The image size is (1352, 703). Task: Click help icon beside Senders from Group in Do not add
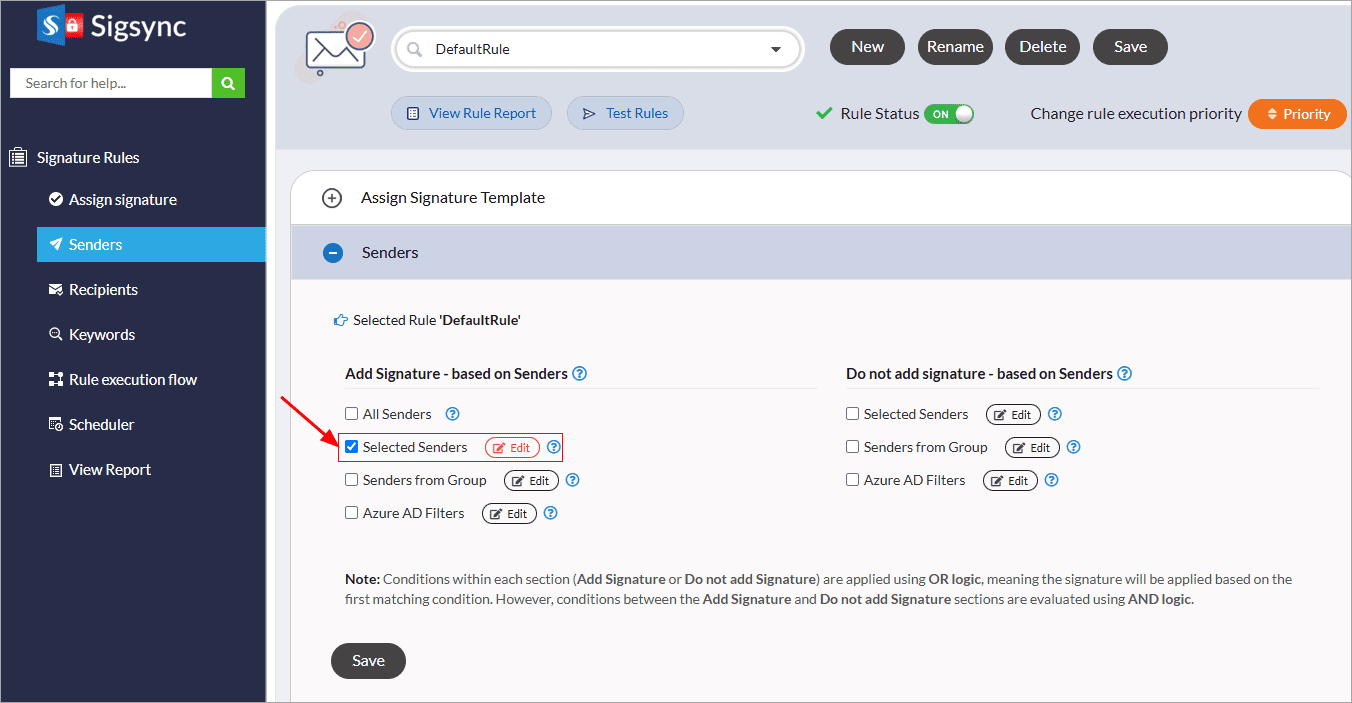[1073, 447]
